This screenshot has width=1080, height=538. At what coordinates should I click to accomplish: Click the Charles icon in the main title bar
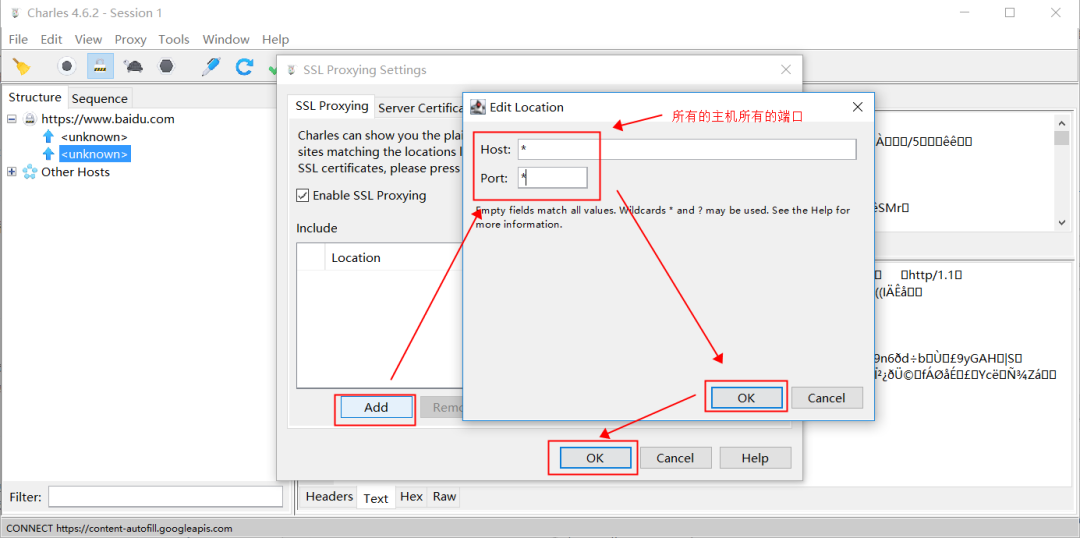(15, 13)
